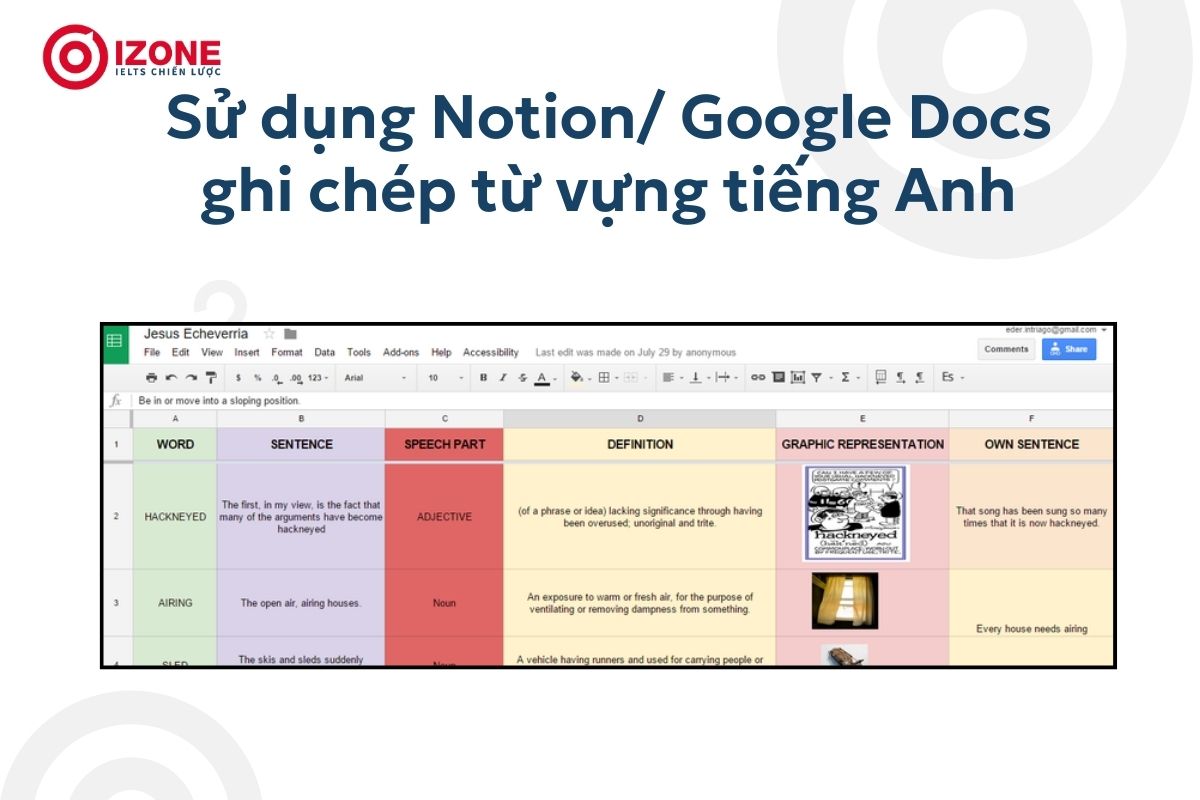Select the 'Every house needs airing' cell

(x=1031, y=603)
